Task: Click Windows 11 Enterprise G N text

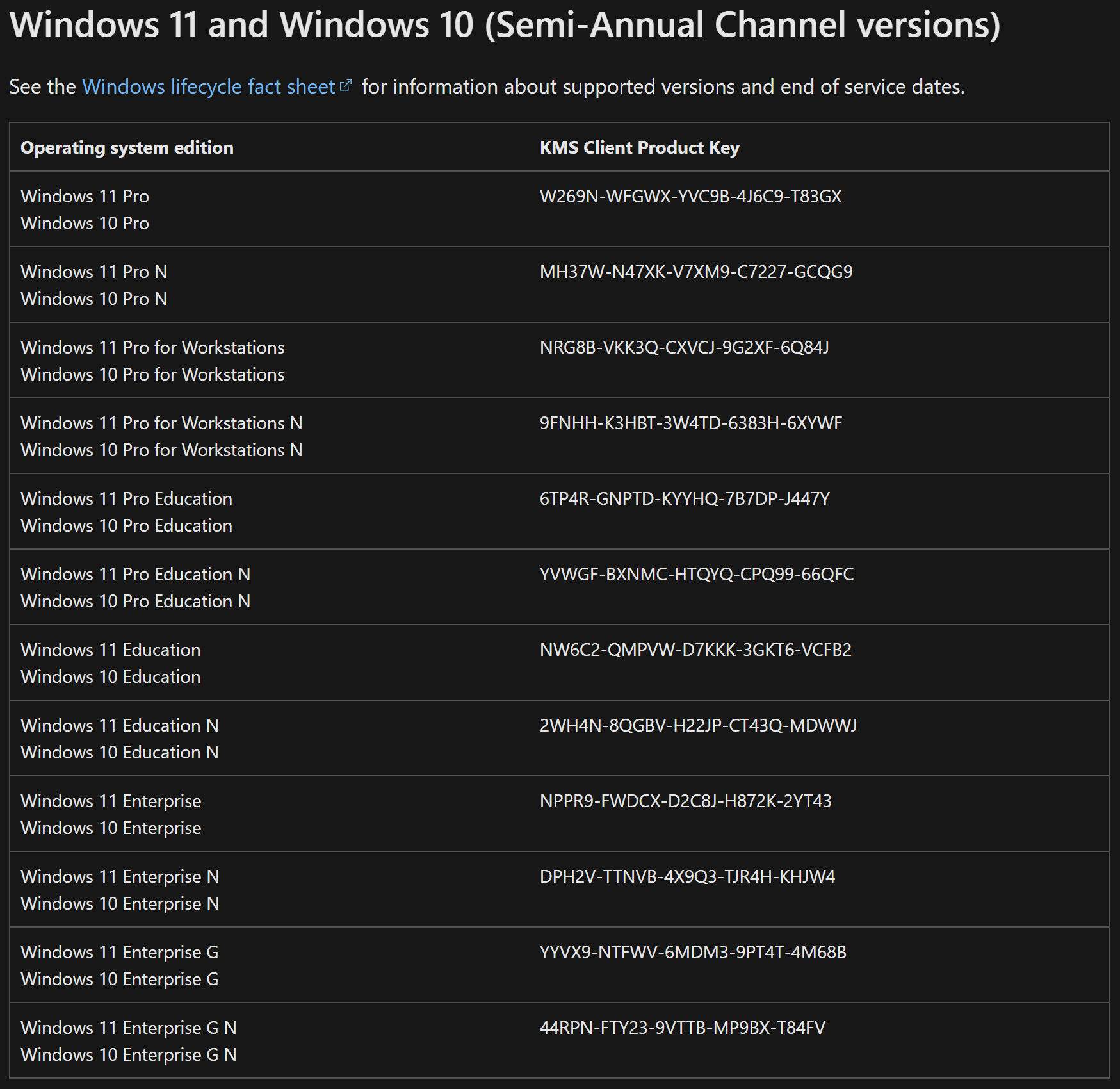Action: point(128,1028)
